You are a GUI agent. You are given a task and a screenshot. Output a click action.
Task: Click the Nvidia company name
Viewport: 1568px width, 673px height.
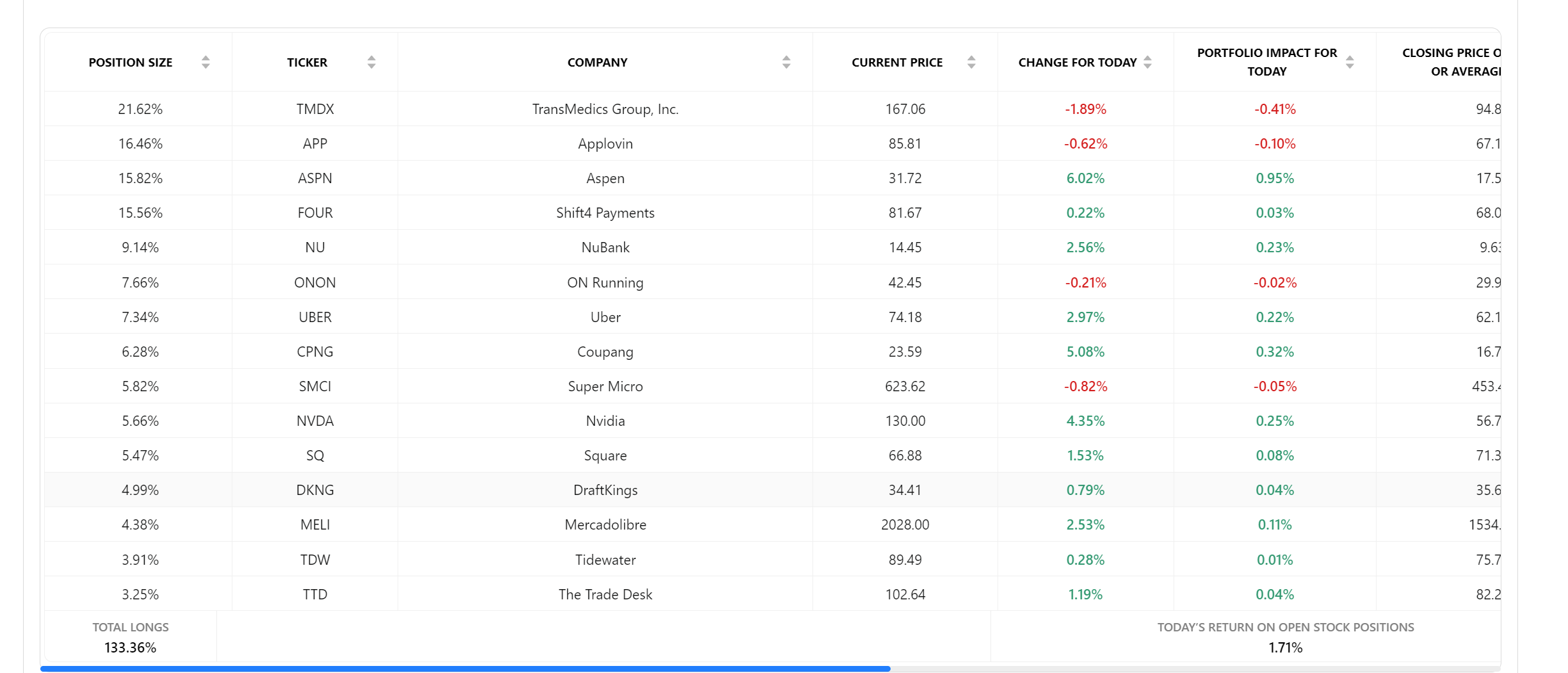point(605,421)
